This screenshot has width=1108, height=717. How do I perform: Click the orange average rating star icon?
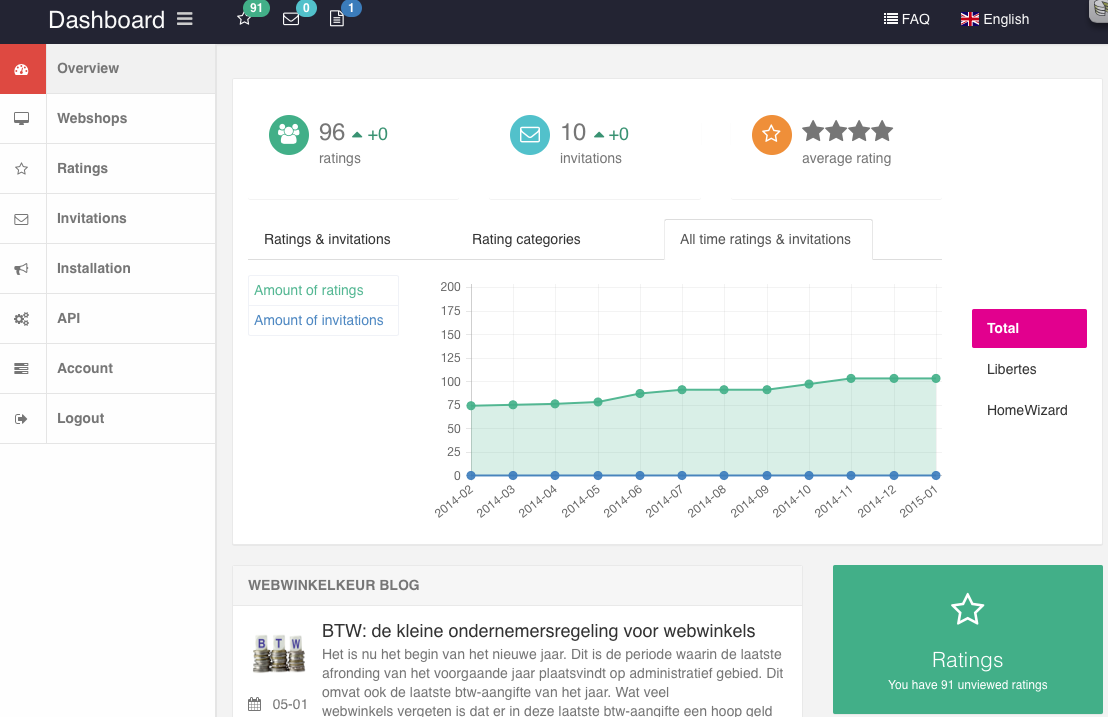tap(771, 135)
